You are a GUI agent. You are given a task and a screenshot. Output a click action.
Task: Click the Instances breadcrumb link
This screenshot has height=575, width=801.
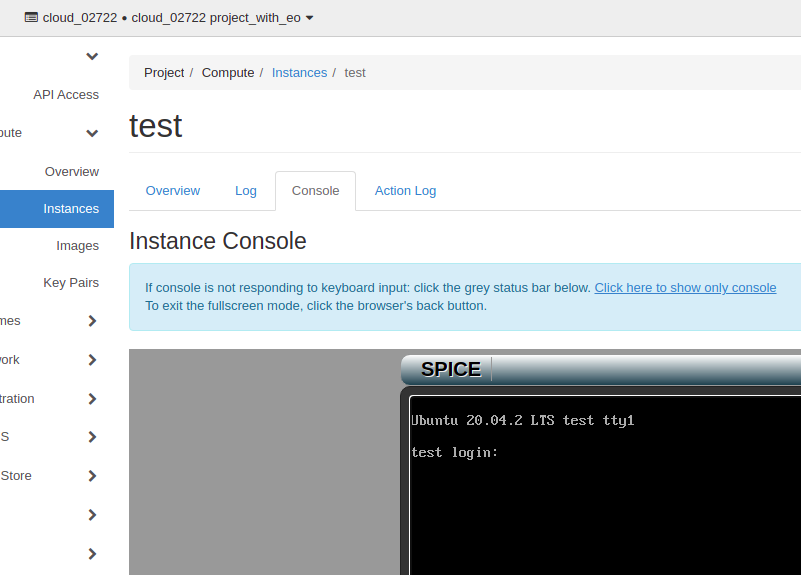point(299,73)
